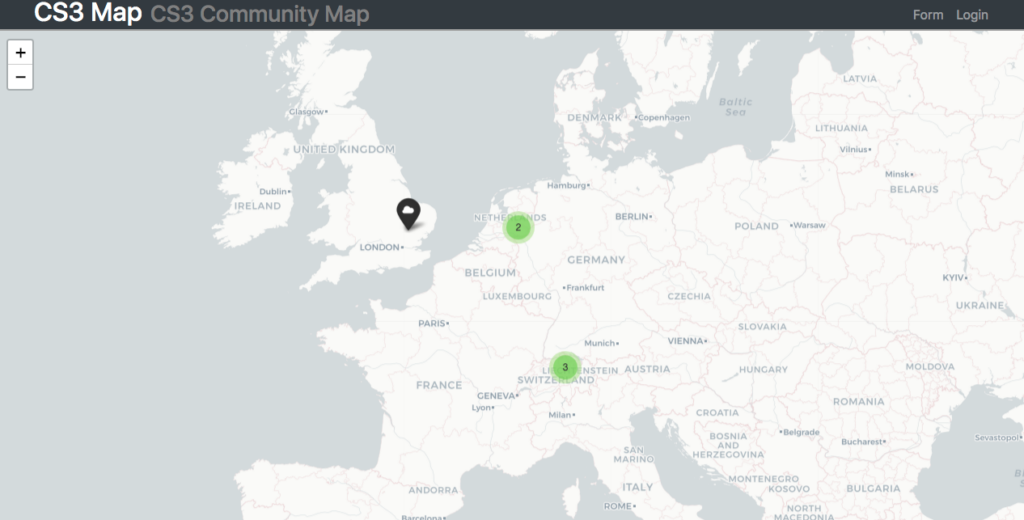This screenshot has height=520, width=1024.
Task: Go to CS3 Map home title
Action: [x=88, y=13]
